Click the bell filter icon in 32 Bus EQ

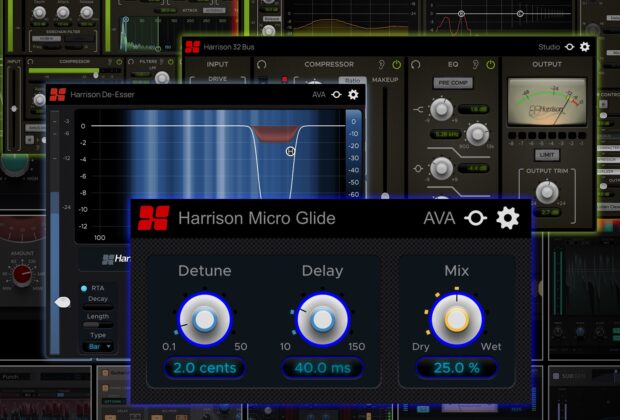(418, 169)
